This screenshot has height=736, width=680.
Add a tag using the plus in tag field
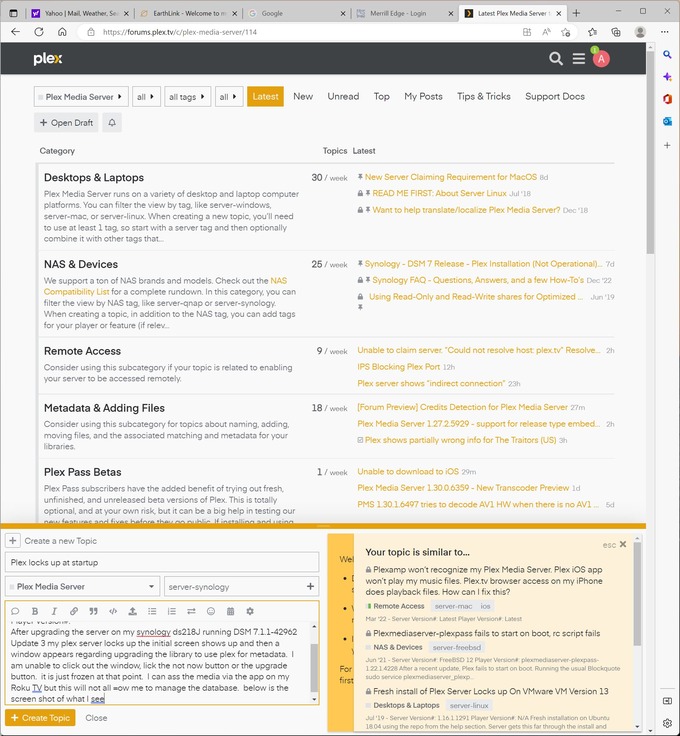pos(310,586)
